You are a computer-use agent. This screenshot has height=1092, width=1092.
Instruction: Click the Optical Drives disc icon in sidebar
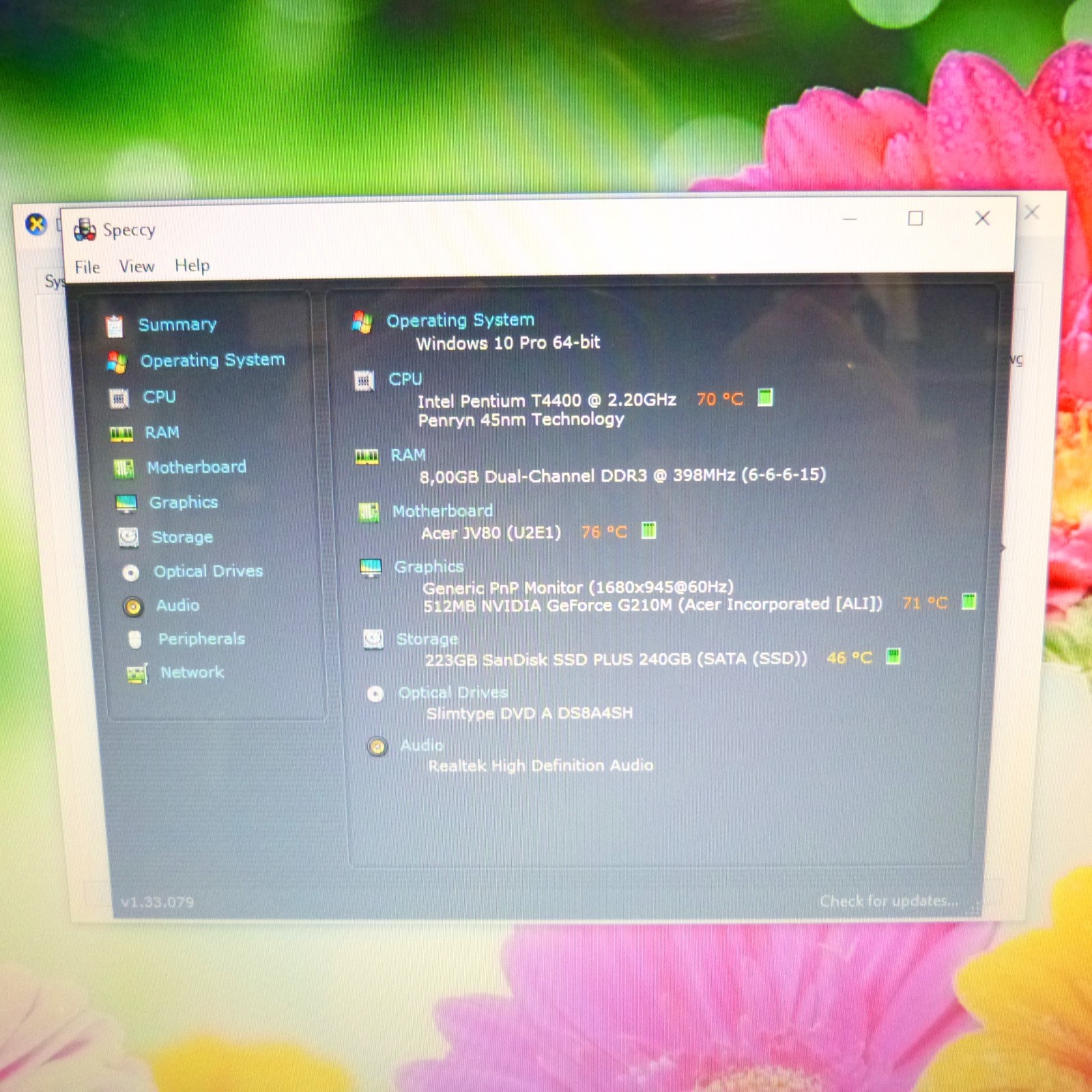point(130,573)
